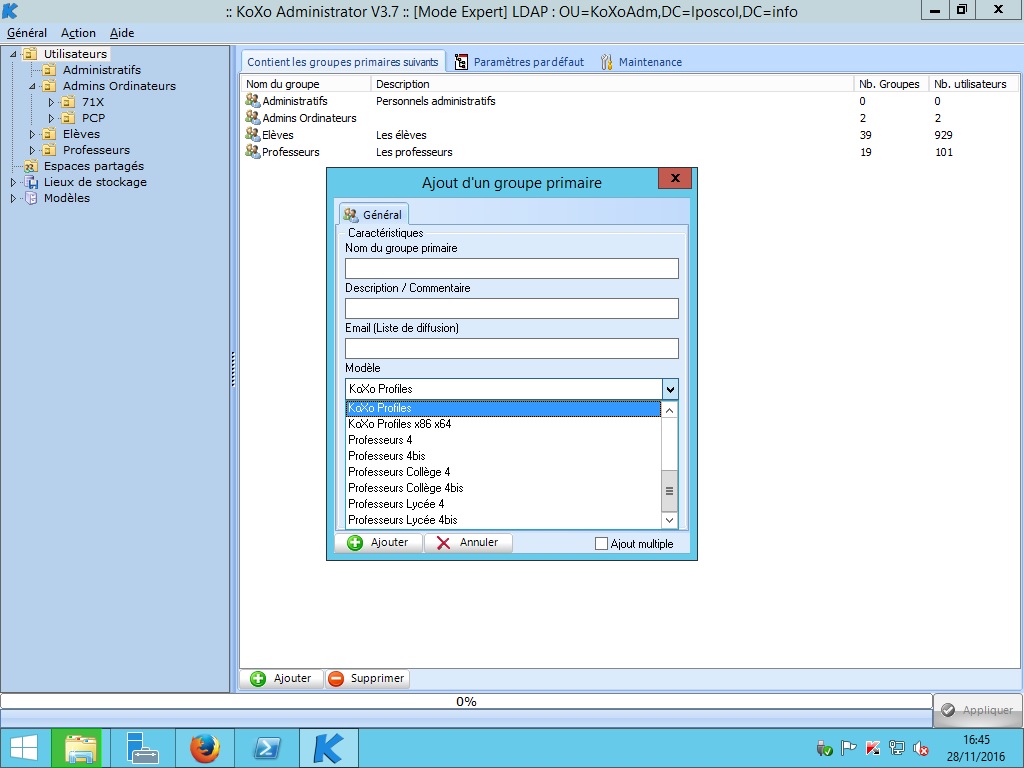This screenshot has height=768, width=1024.
Task: Open Firefox from the taskbar
Action: [204, 748]
